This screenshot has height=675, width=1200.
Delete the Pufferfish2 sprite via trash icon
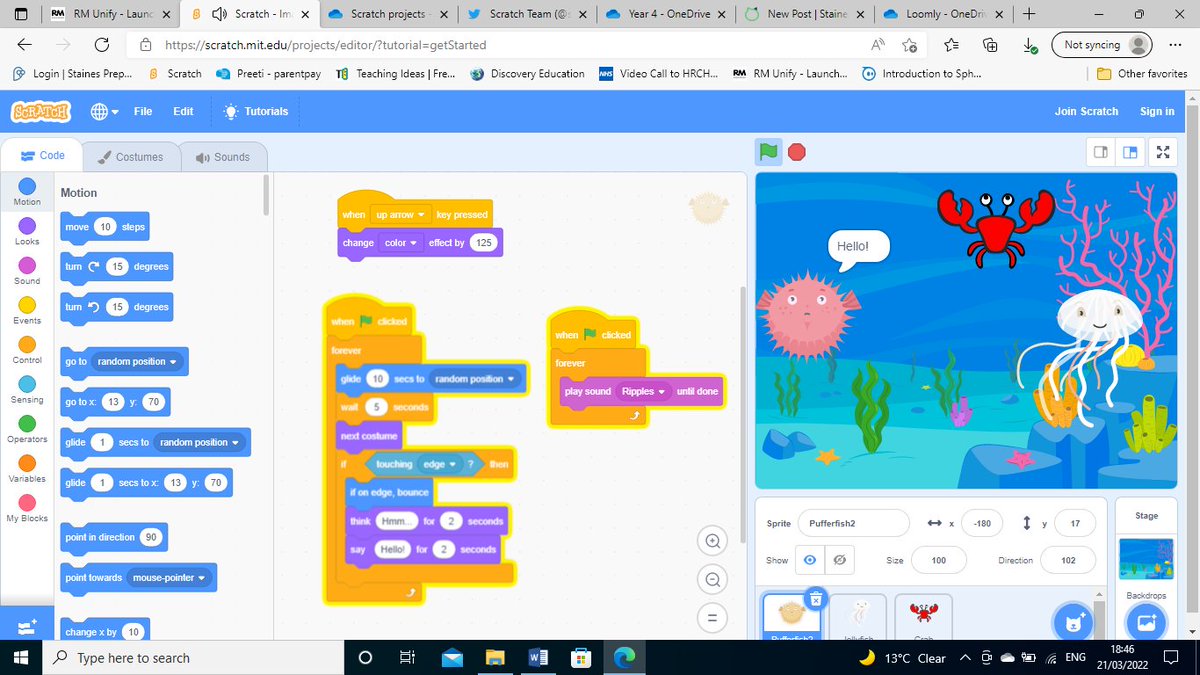click(x=816, y=598)
